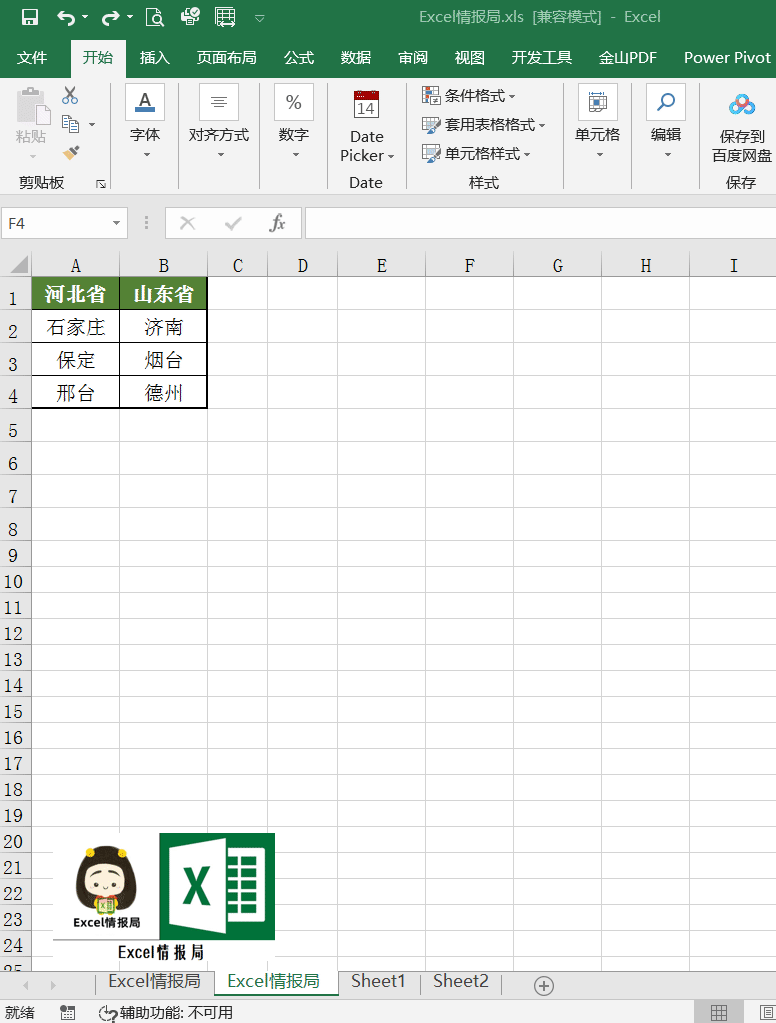This screenshot has width=776, height=1023.
Task: Select cell containing 山东省
Action: (163, 294)
